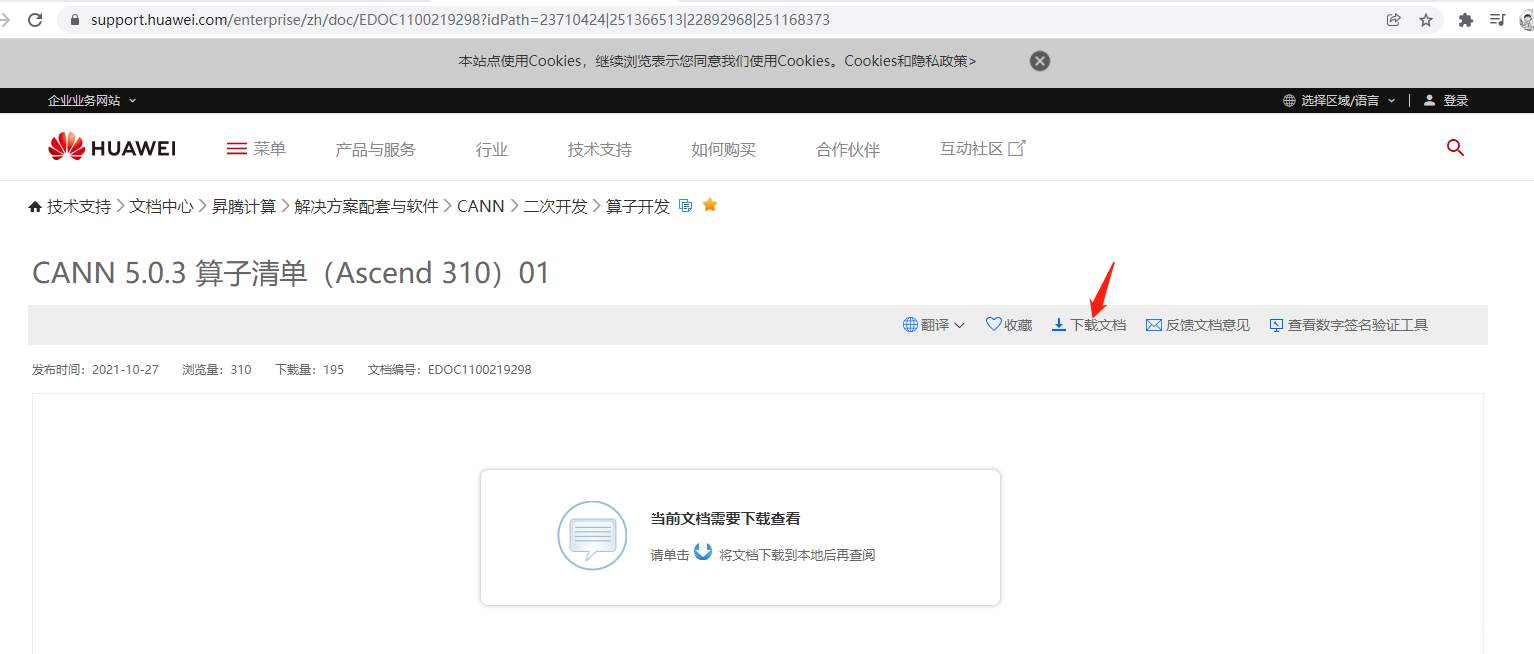This screenshot has height=654, width=1534.
Task: Click the document speech-bubble icon
Action: coord(592,536)
